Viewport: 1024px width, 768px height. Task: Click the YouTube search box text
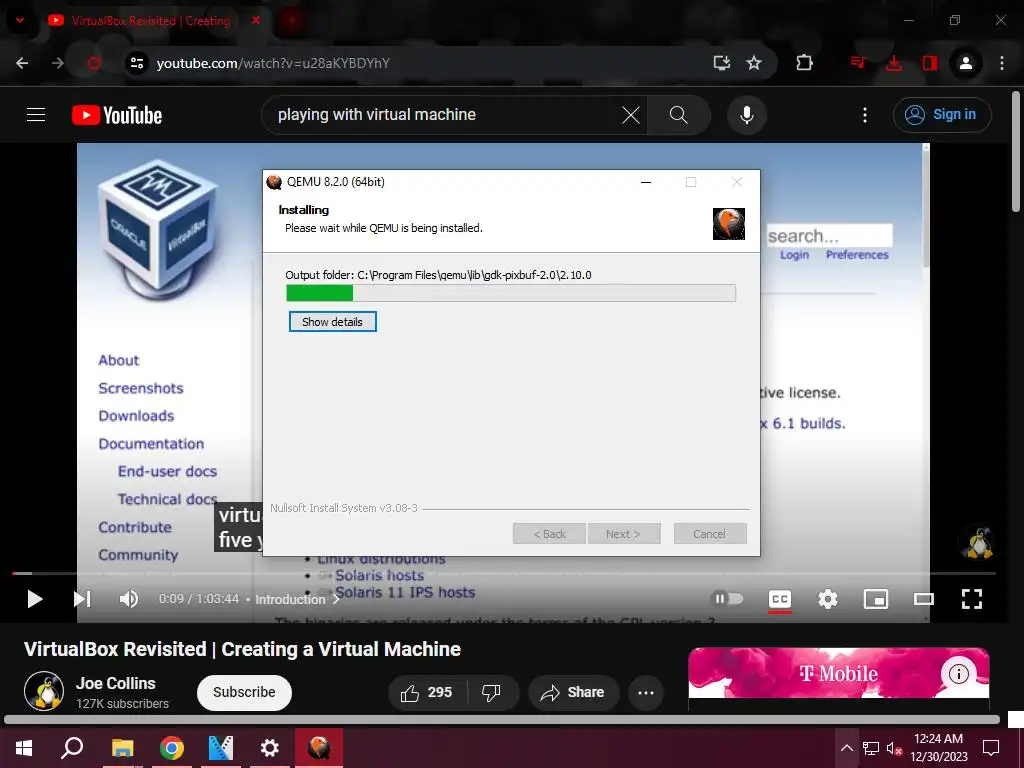(x=377, y=115)
